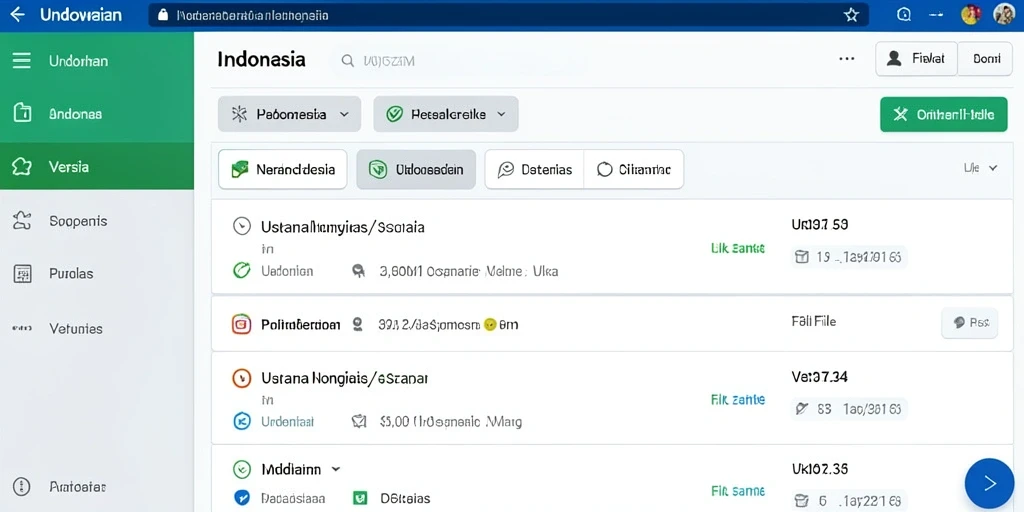1024x512 pixels.
Task: Open the hamburger menu beside Undorhan
Action: 22,61
